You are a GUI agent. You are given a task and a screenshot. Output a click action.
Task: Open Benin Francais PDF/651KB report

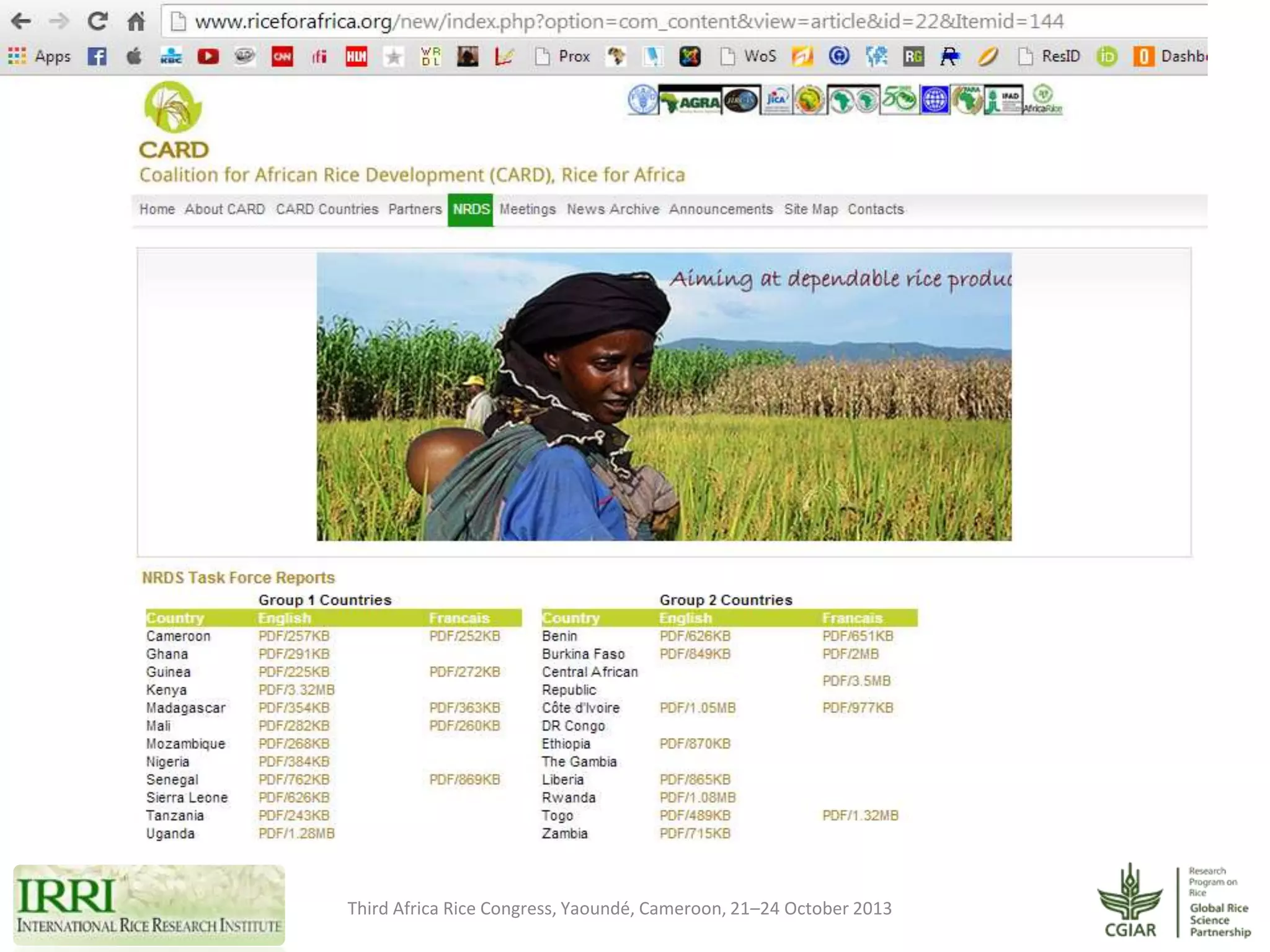pyautogui.click(x=858, y=636)
